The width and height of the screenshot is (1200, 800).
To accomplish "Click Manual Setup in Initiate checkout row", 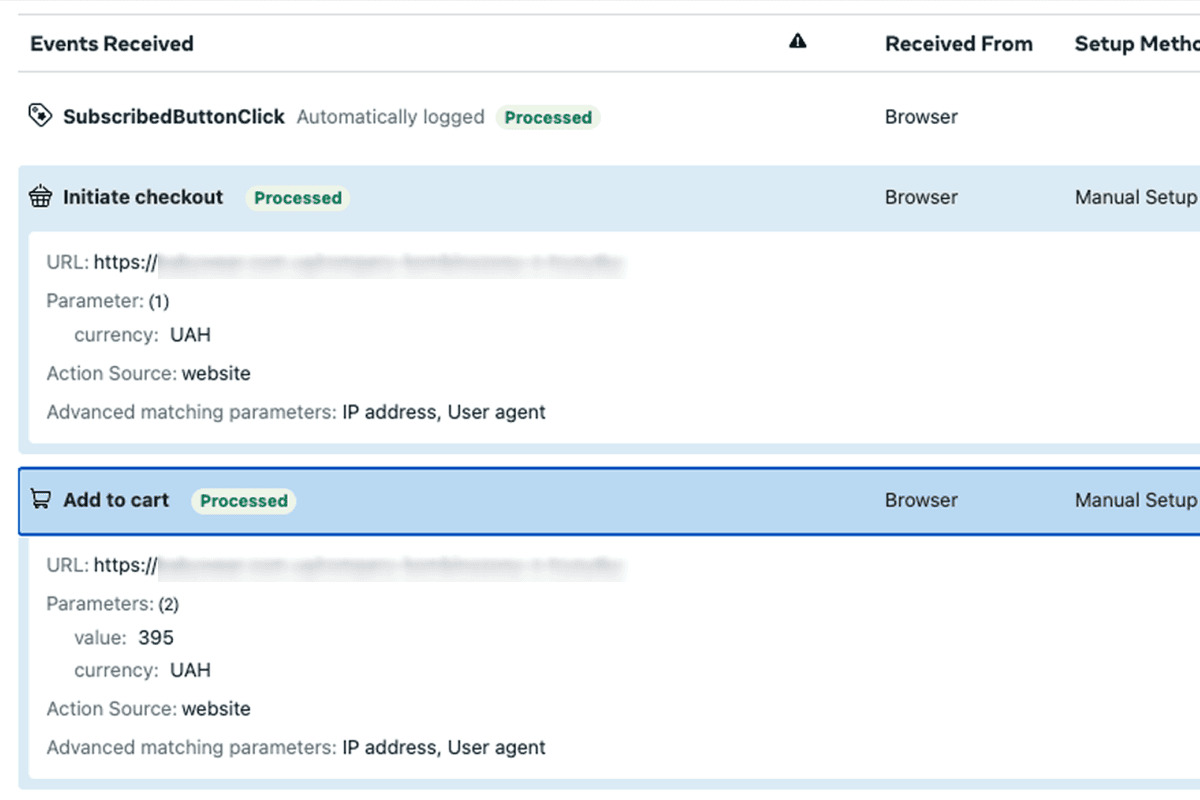I will [x=1135, y=197].
